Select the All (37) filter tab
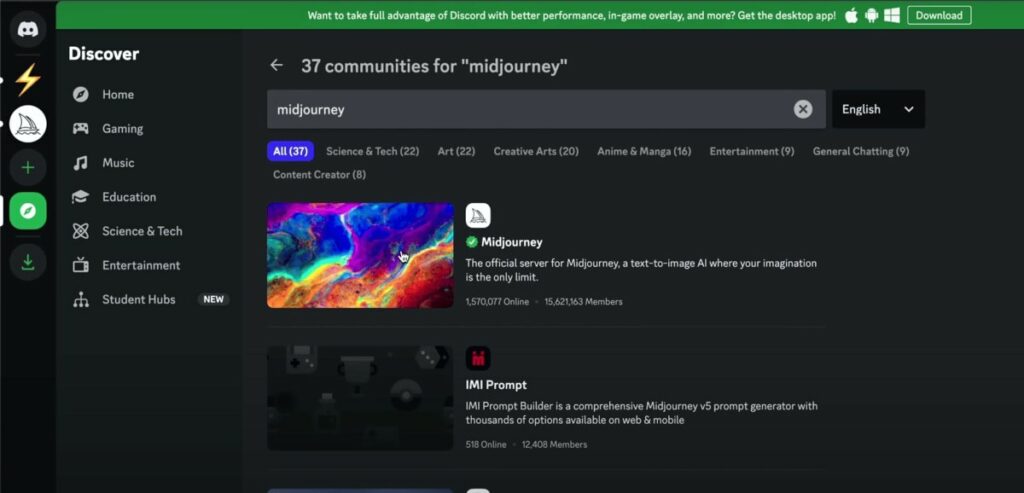The image size is (1024, 493). pyautogui.click(x=291, y=151)
